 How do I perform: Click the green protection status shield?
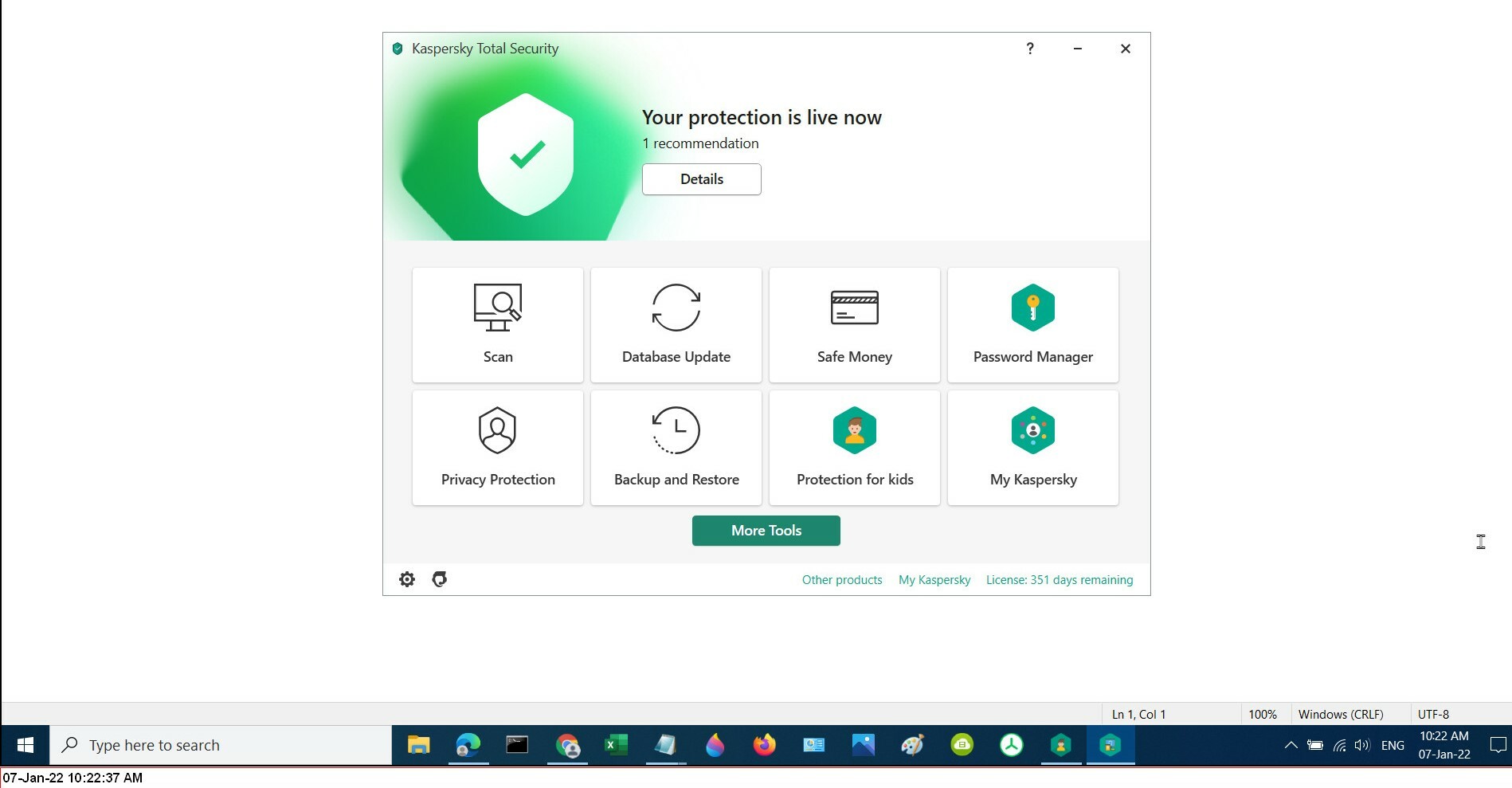coord(526,154)
